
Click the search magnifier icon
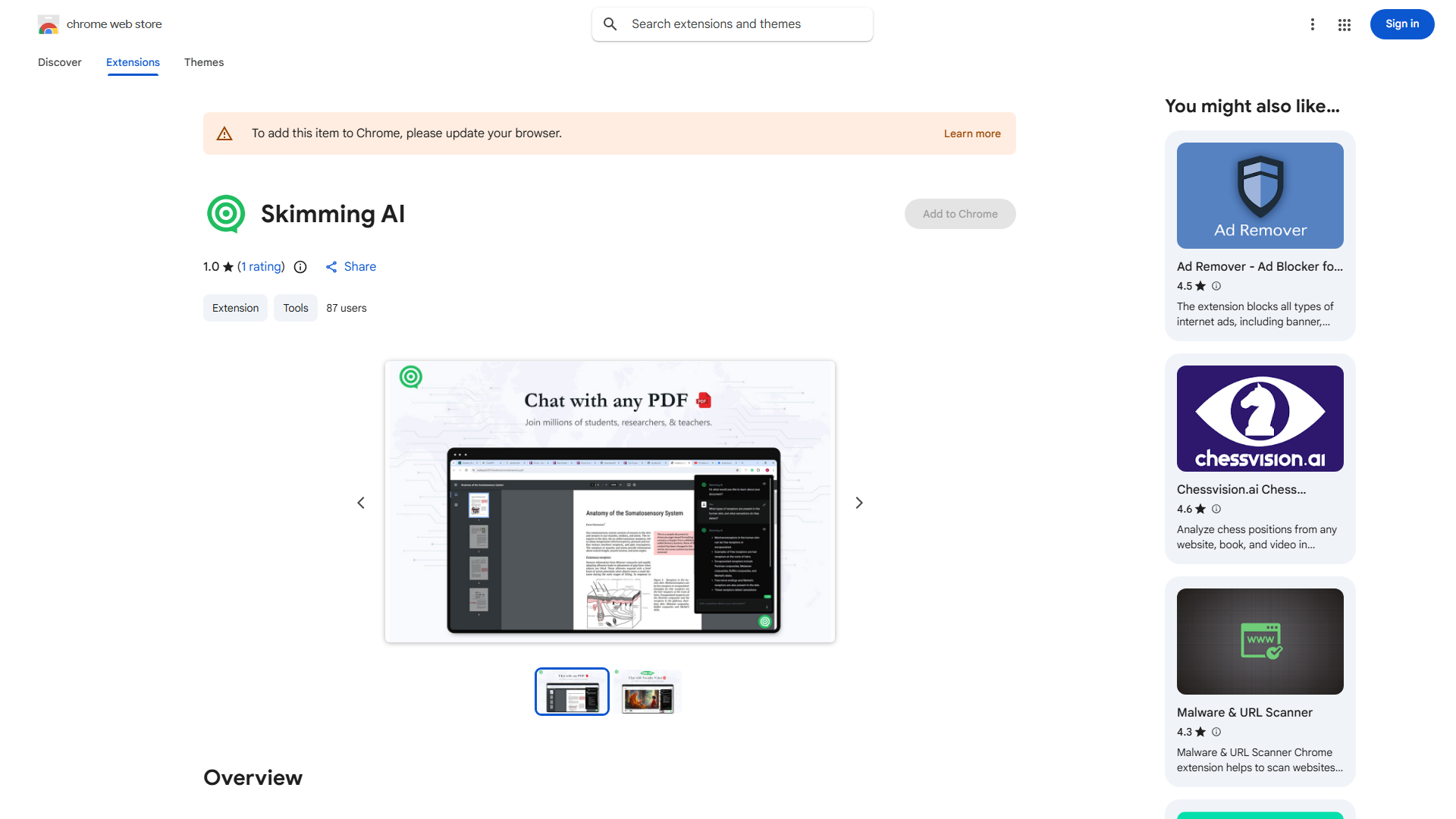coord(610,24)
